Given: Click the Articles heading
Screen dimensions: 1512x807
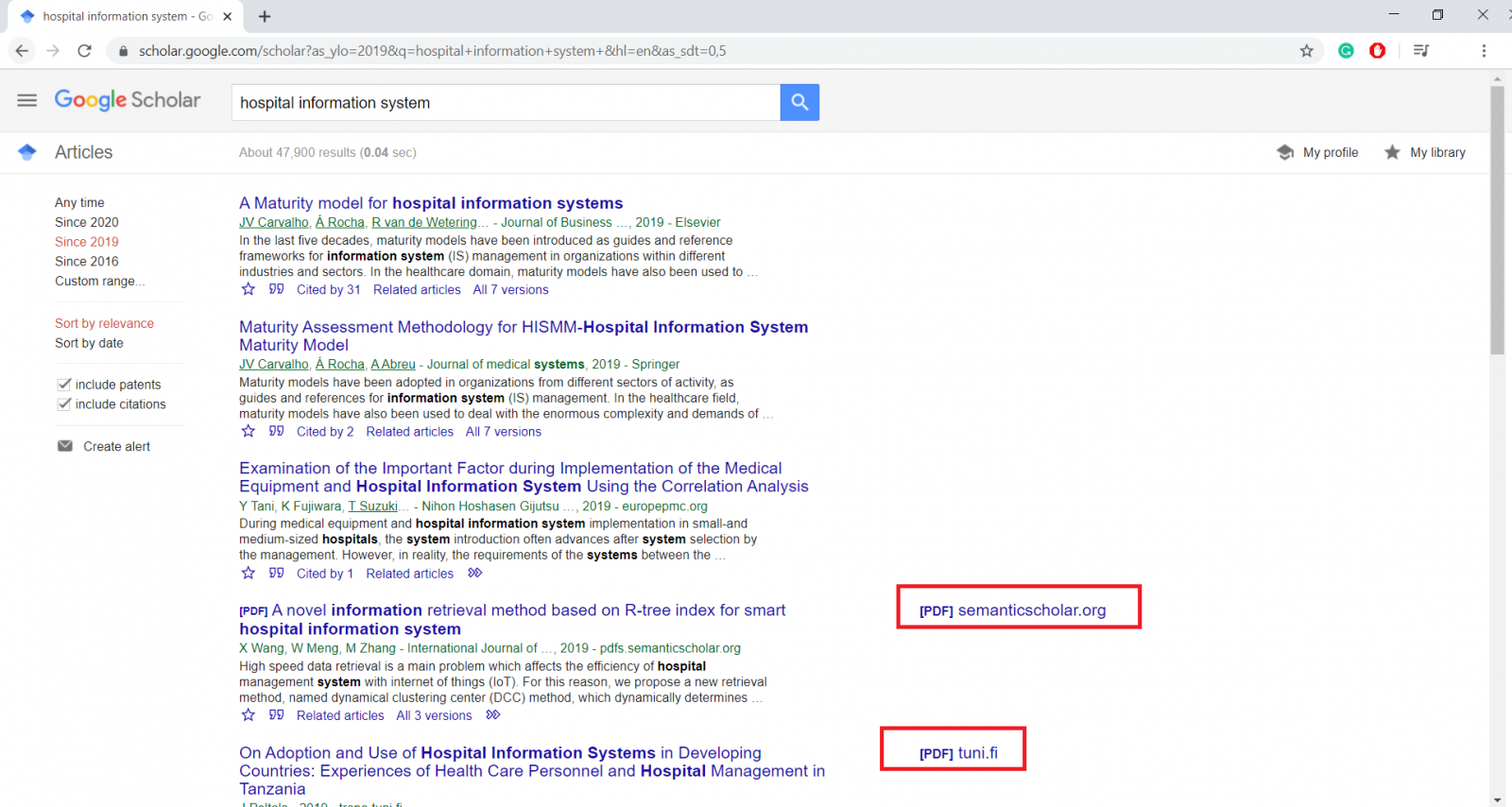Looking at the screenshot, I should [83, 152].
